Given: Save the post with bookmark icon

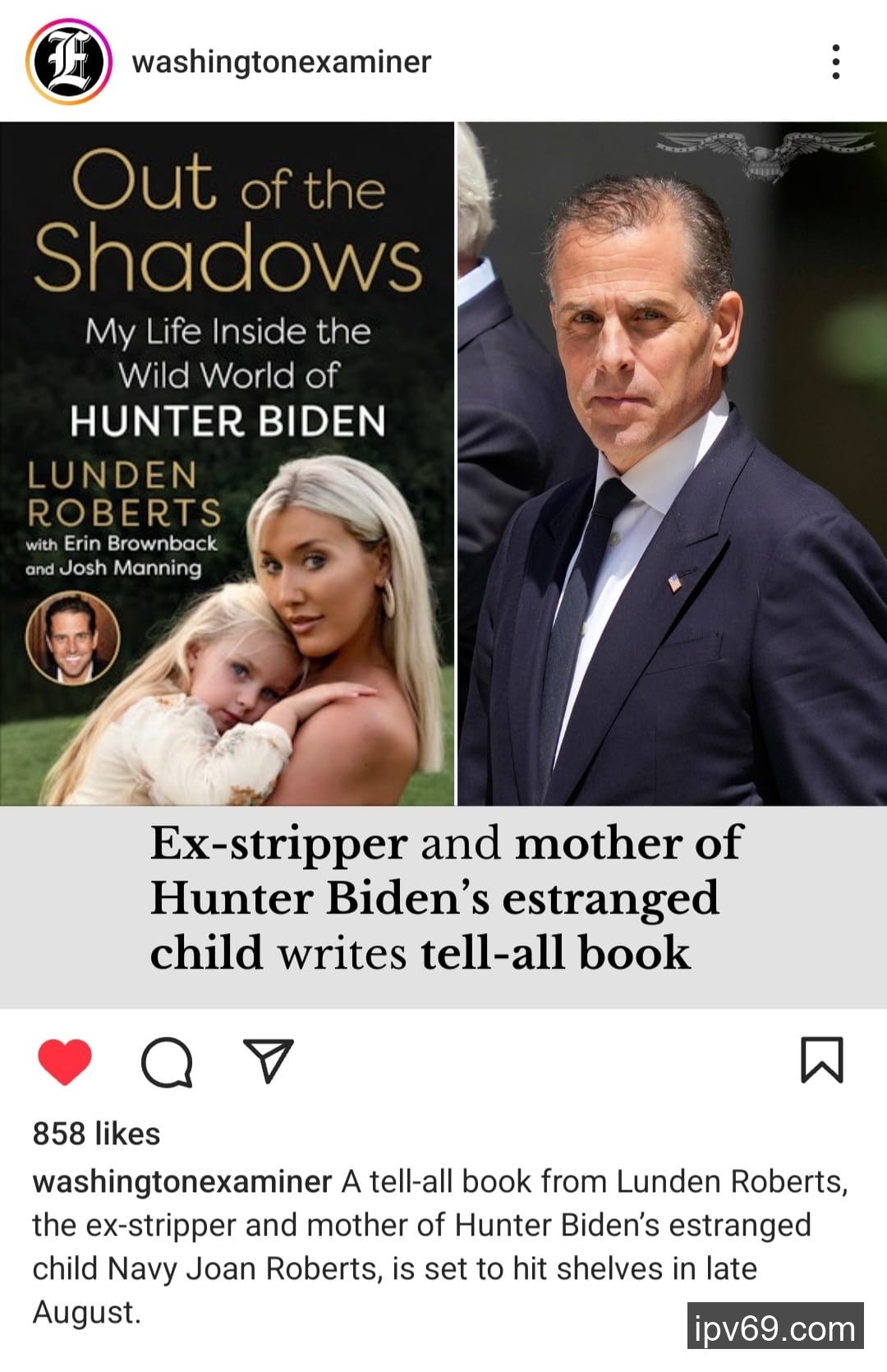Looking at the screenshot, I should [822, 1060].
